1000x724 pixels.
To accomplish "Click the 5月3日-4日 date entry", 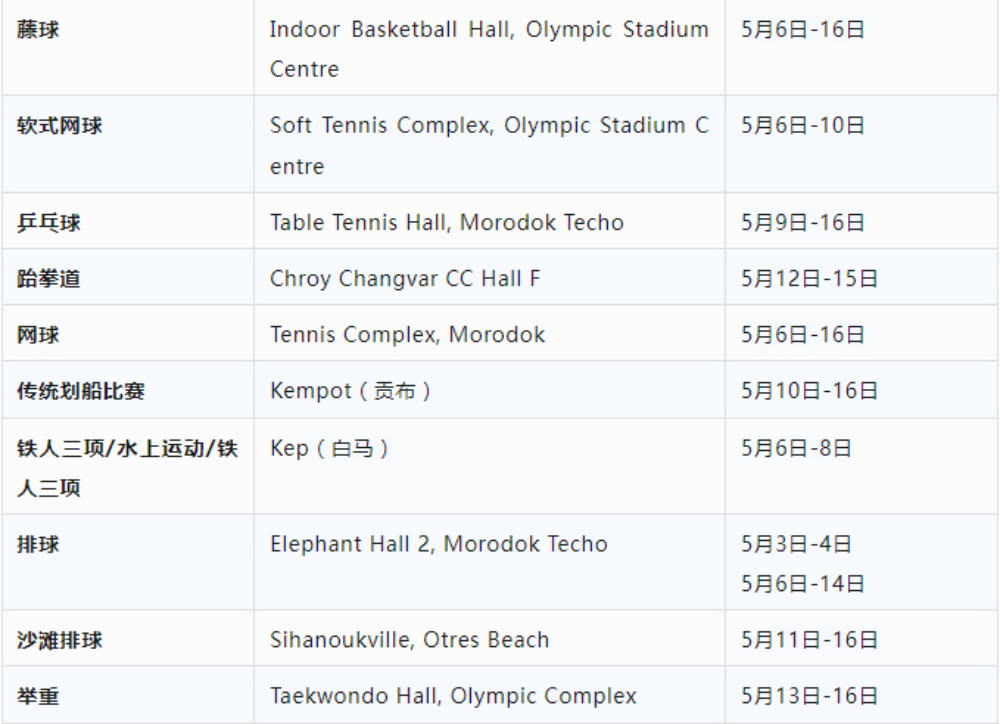I will coord(796,544).
